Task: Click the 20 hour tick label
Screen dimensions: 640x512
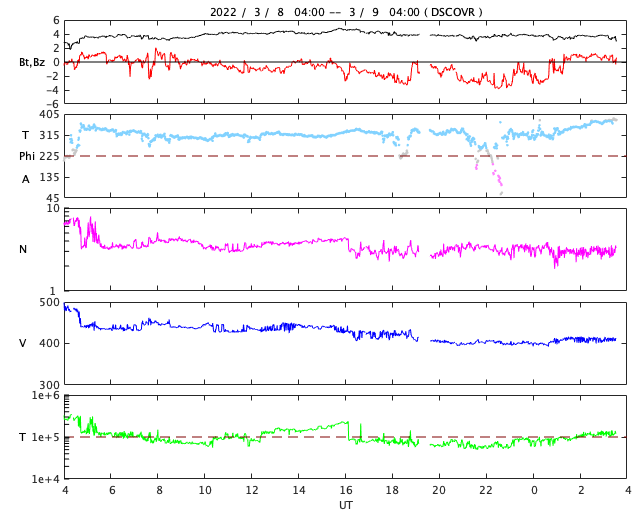Action: (439, 490)
